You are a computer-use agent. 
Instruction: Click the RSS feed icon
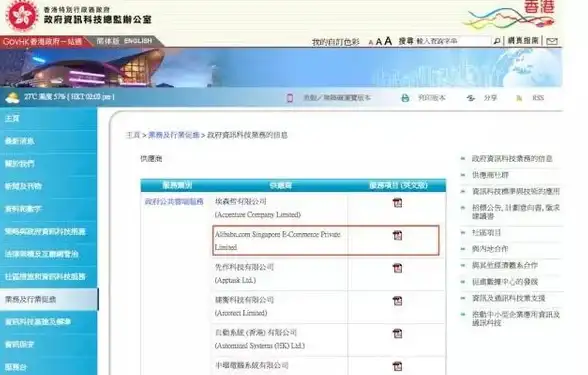click(519, 98)
